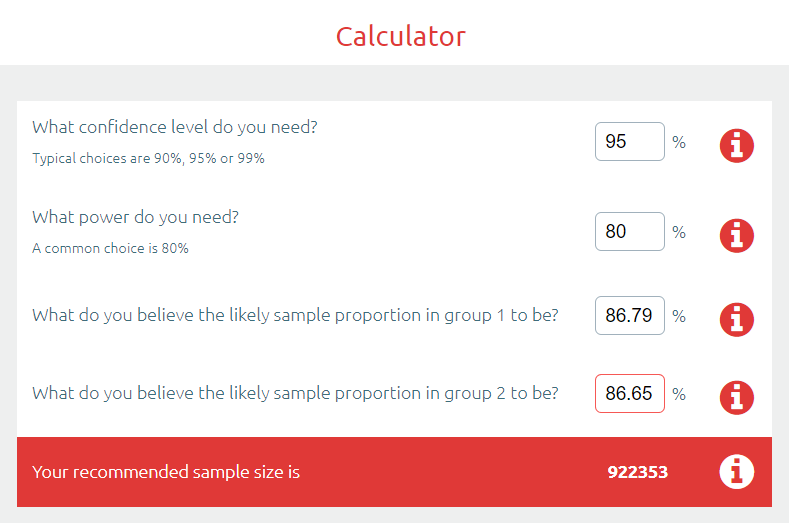Click the "Your recommended sample size is" text

166,472
